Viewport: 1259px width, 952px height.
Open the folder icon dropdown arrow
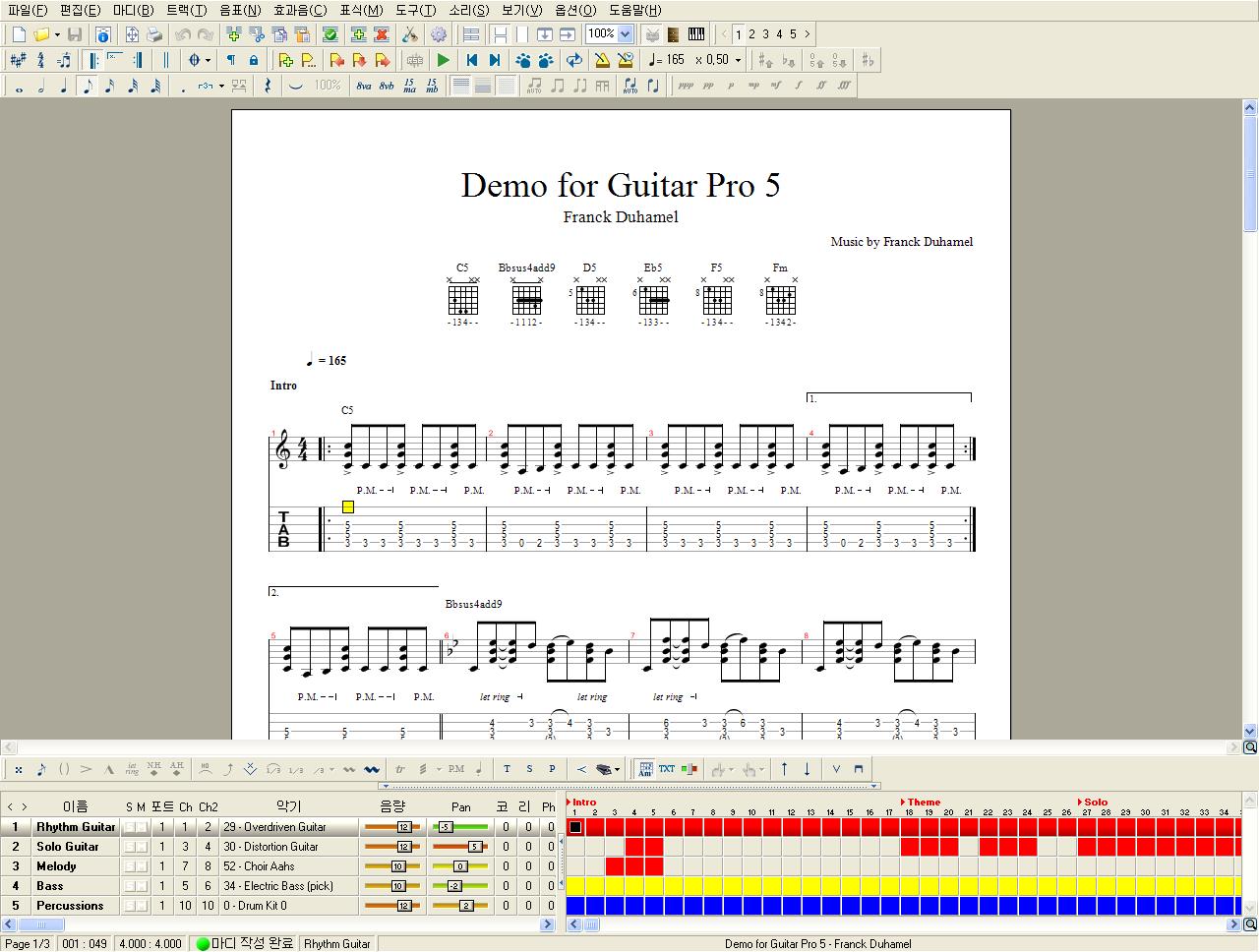coord(57,34)
